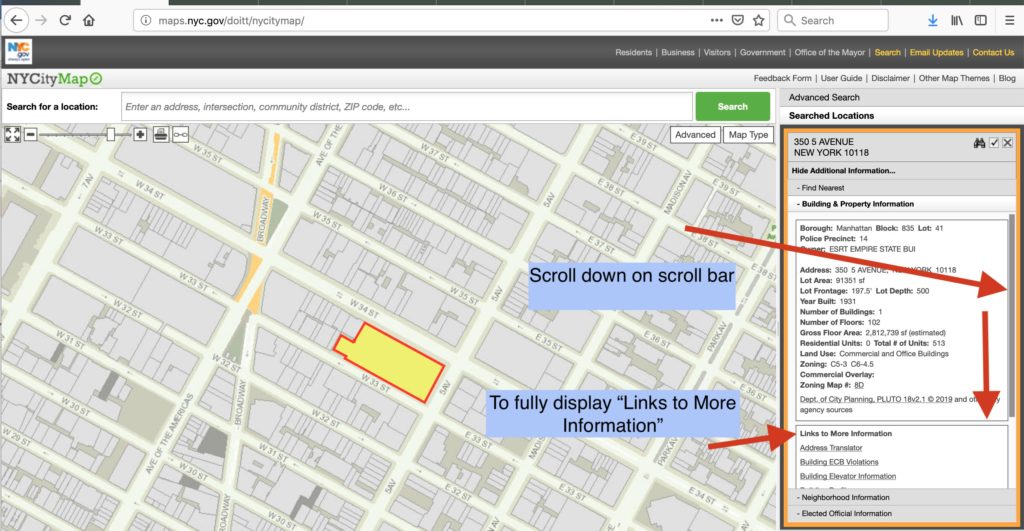Image resolution: width=1024 pixels, height=531 pixels.
Task: Open the Blog link
Action: [1006, 78]
